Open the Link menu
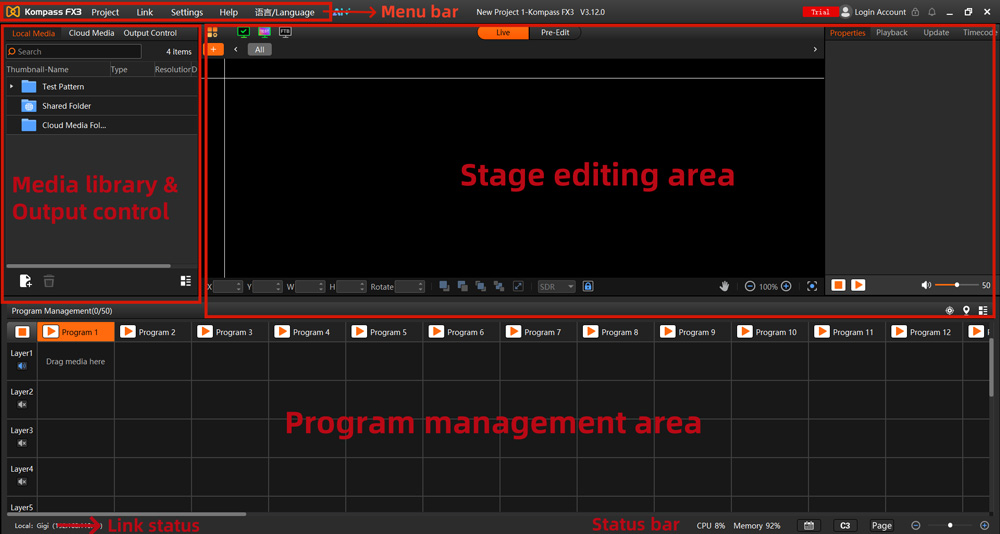 [145, 12]
